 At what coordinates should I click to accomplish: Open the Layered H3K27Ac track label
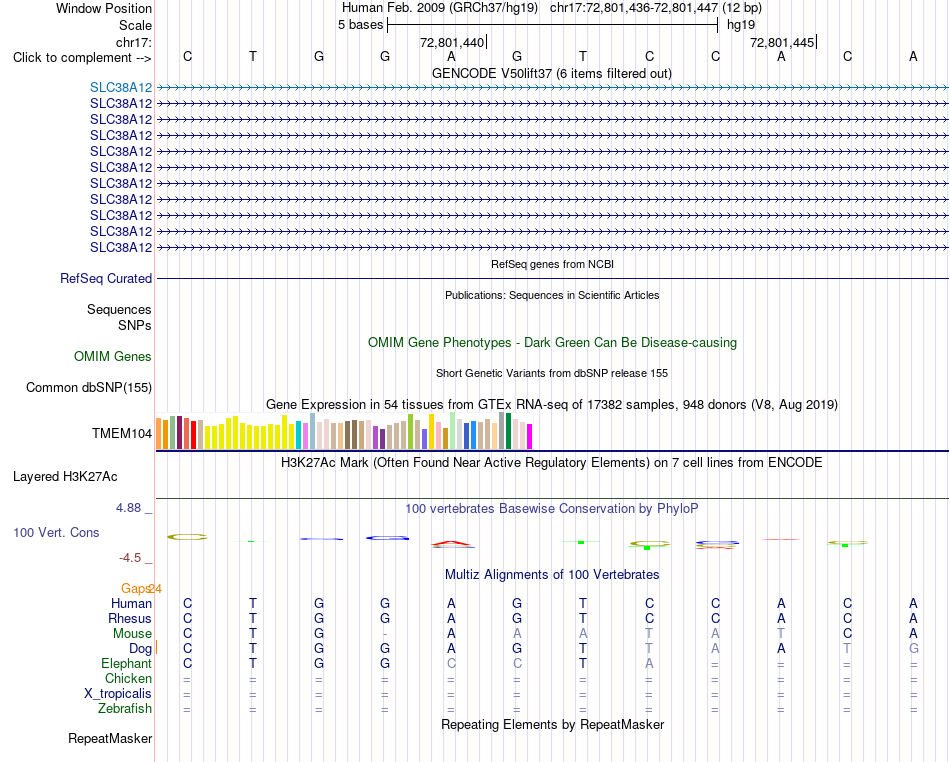(x=65, y=477)
